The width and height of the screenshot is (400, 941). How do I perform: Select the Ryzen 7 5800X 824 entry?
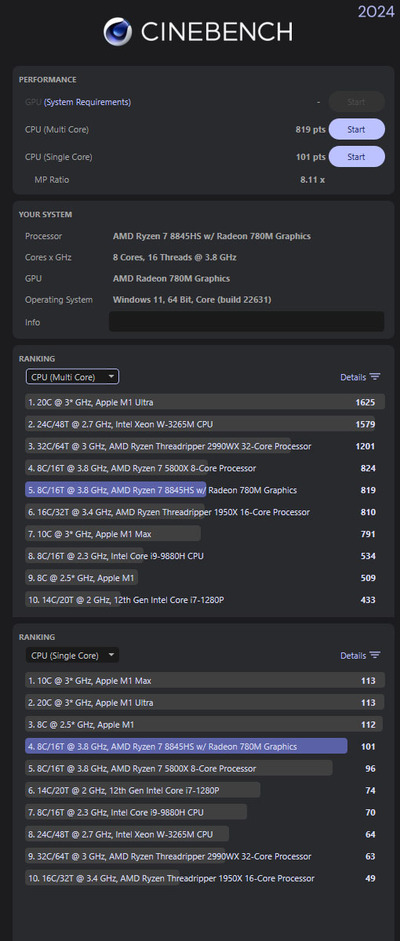[x=205, y=468]
